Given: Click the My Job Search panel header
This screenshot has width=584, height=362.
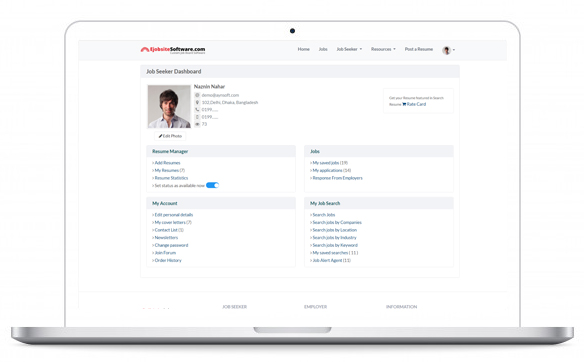Looking at the screenshot, I should (x=379, y=203).
